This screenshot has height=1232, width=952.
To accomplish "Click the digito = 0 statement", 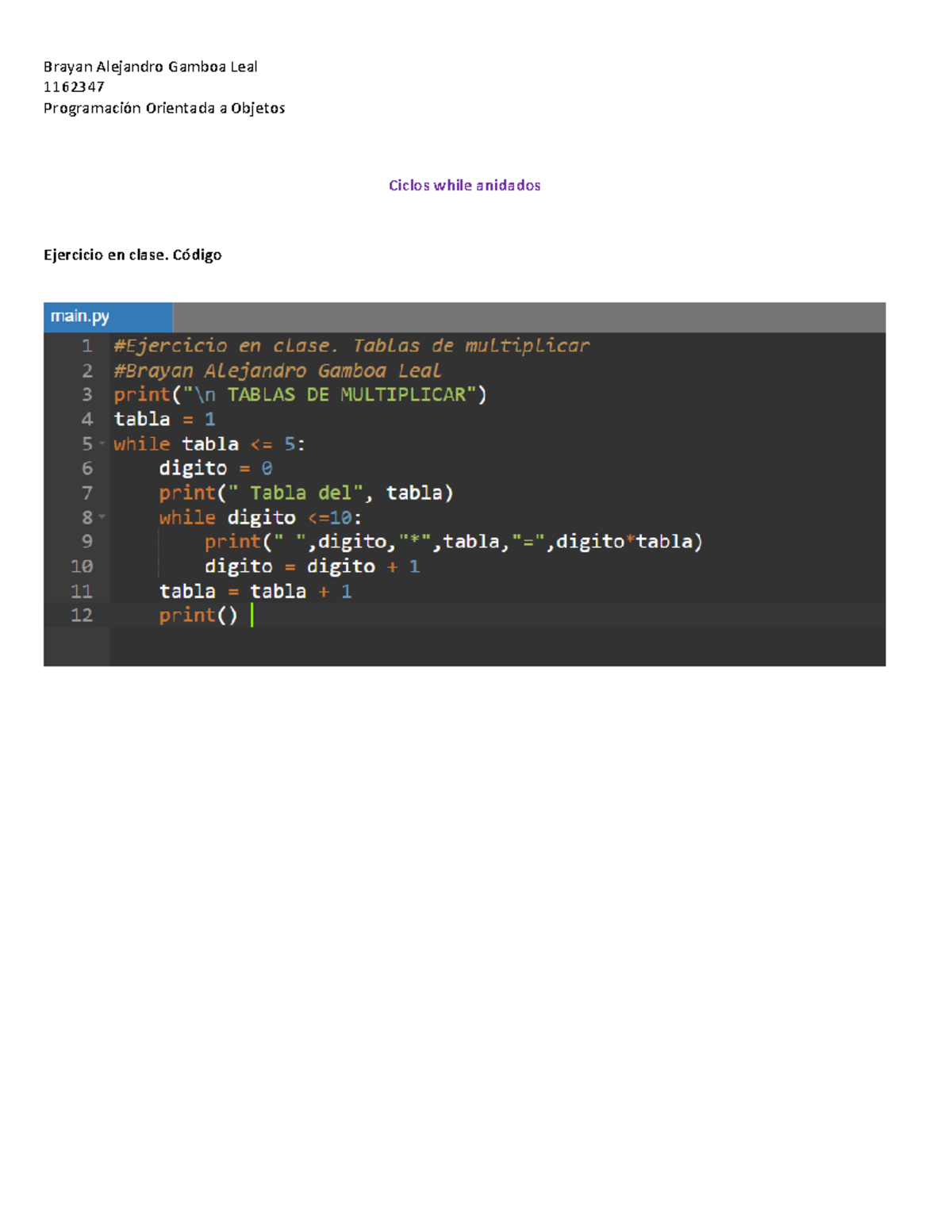I will pos(216,468).
